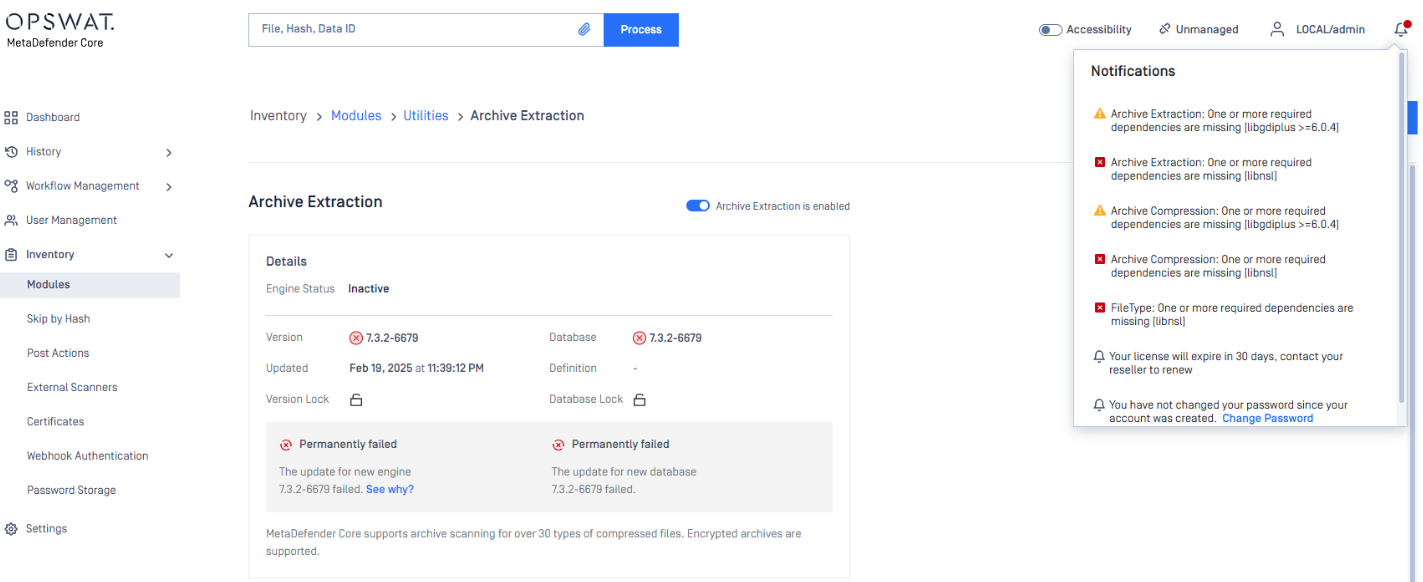The height and width of the screenshot is (582, 1423).
Task: Click the red error icon beside Database
Action: coord(639,338)
